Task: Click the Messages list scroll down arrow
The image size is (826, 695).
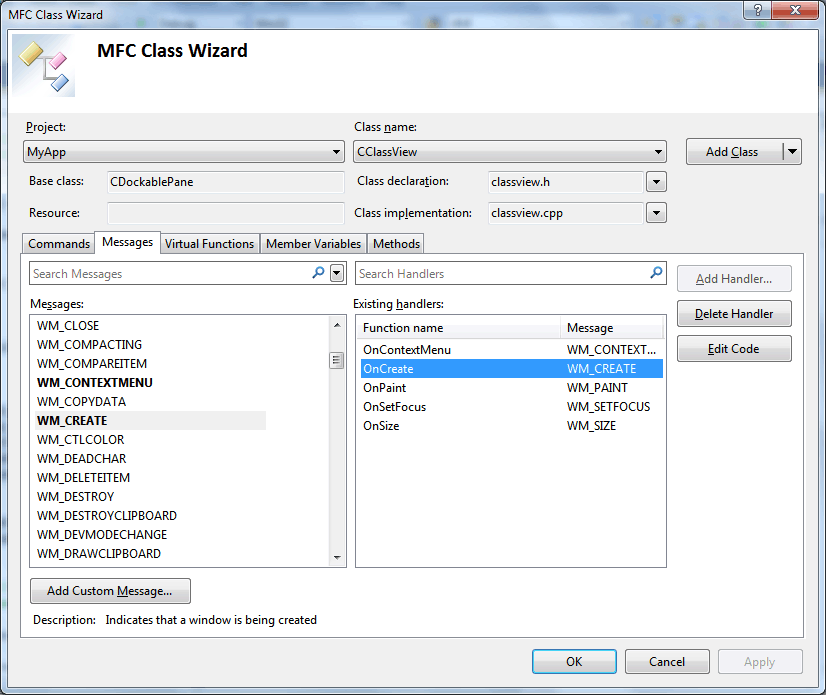Action: coord(337,557)
